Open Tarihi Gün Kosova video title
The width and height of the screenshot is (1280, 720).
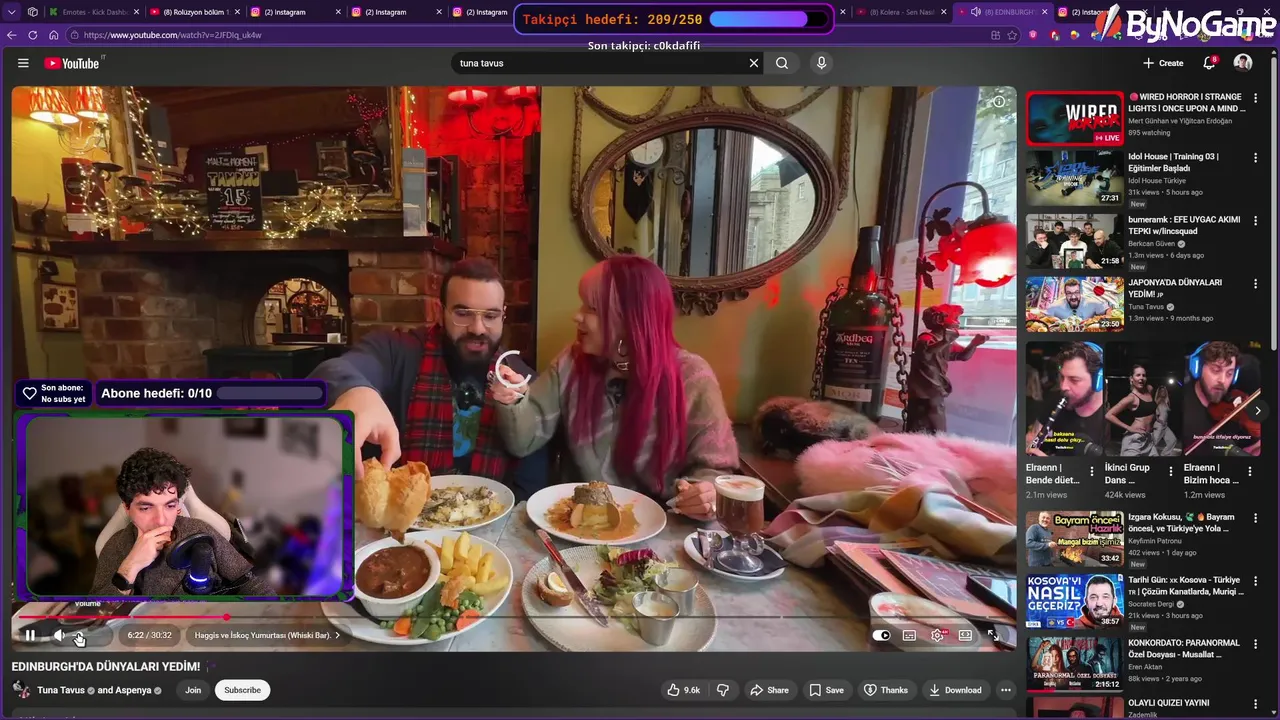click(x=1186, y=585)
